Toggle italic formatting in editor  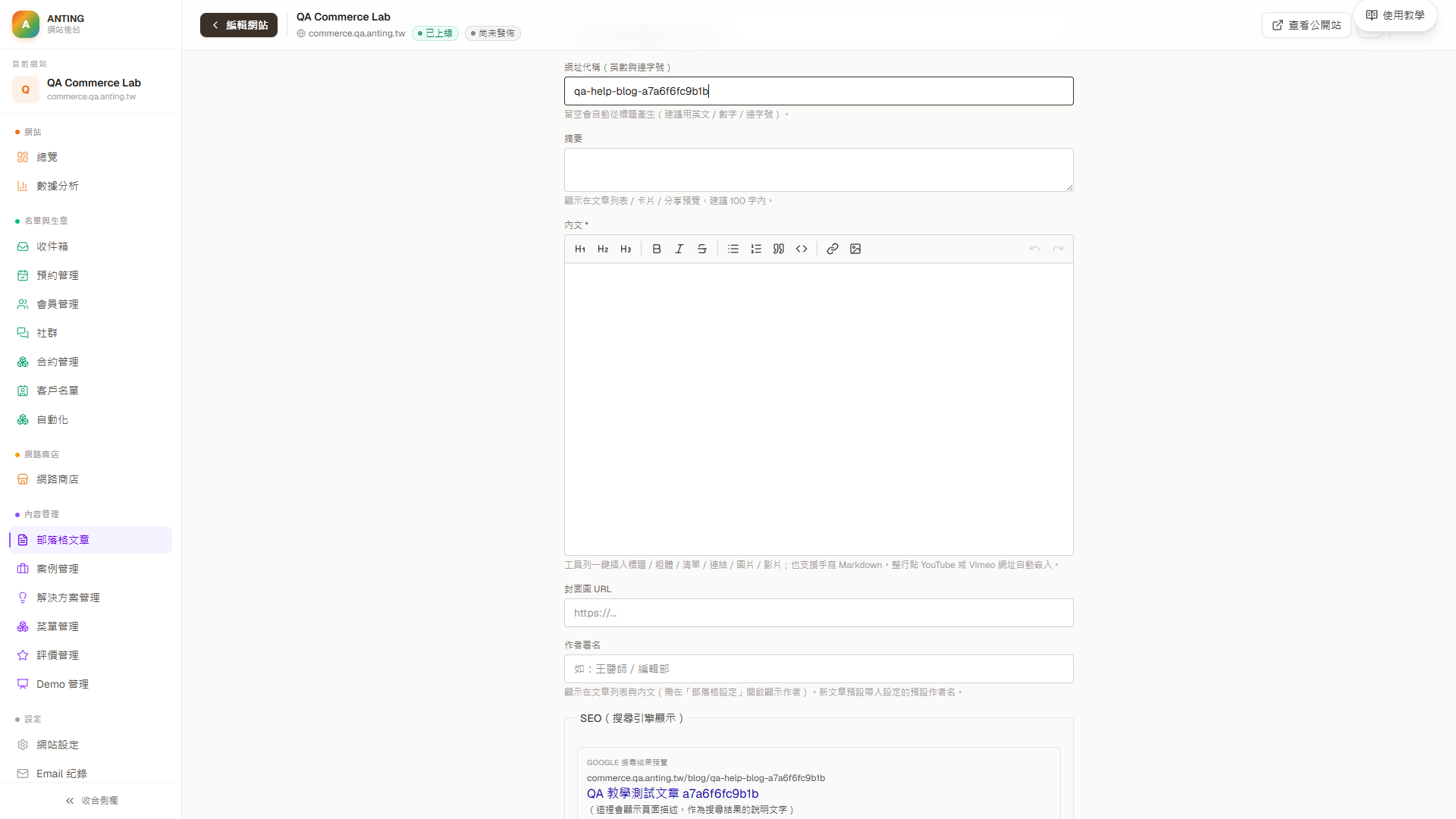[x=679, y=249]
